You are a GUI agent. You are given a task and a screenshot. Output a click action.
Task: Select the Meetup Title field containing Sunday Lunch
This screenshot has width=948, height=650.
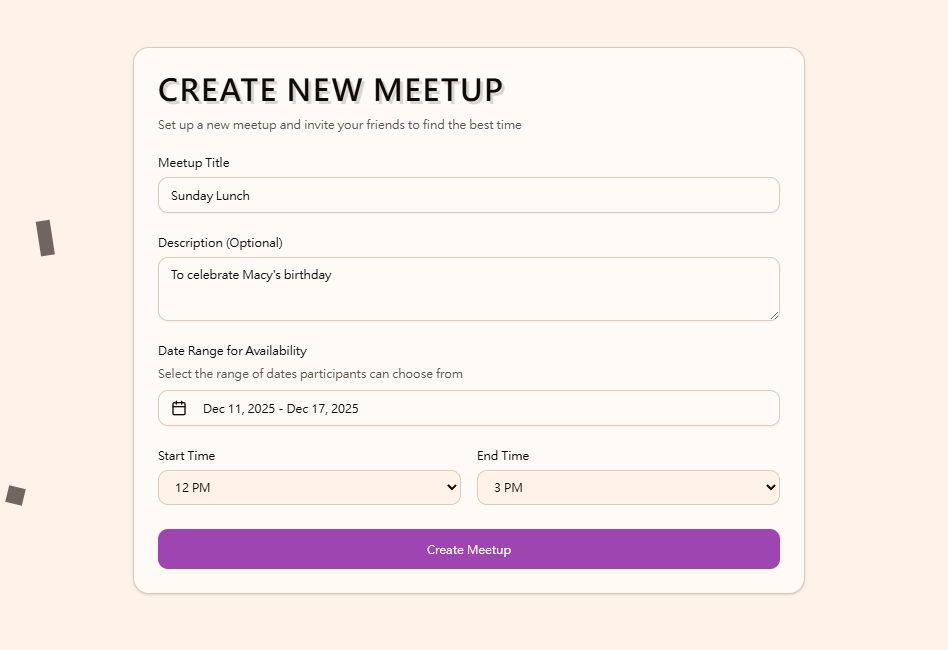468,195
